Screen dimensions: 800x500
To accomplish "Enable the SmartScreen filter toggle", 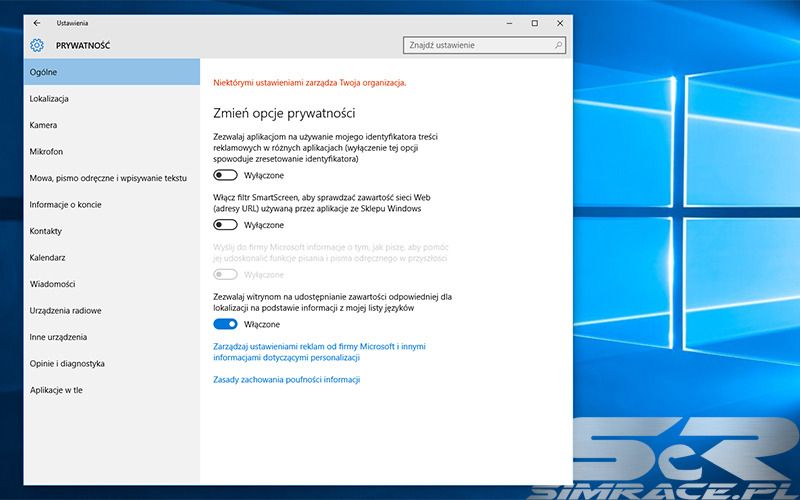I will coord(225,225).
